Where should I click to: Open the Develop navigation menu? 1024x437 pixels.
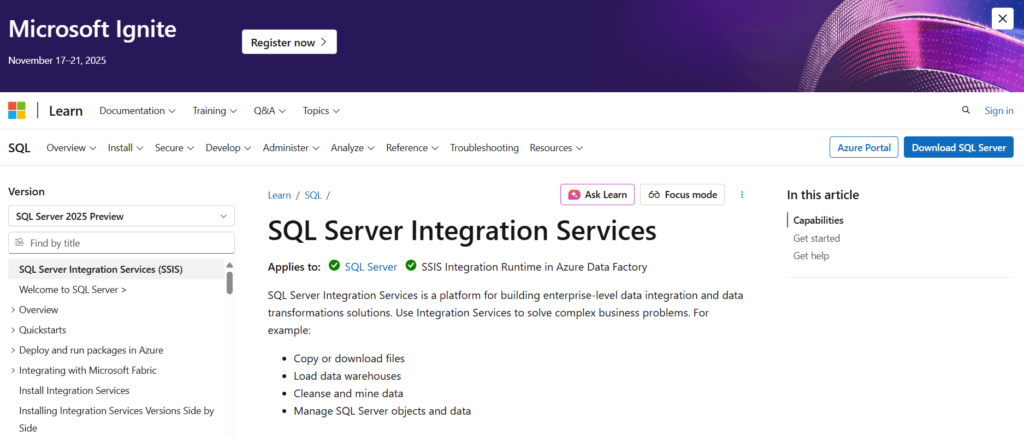229,148
